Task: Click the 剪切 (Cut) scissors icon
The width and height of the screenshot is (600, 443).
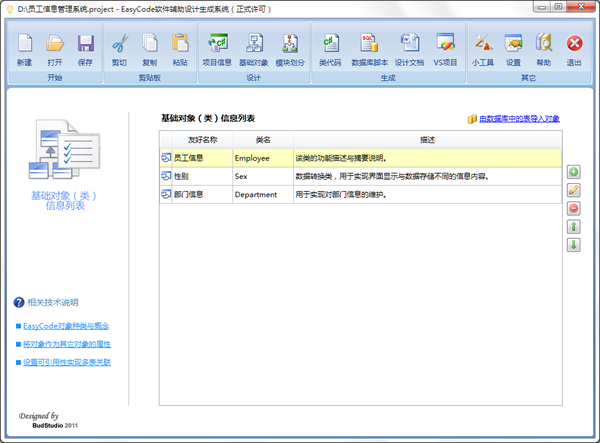Action: 119,48
